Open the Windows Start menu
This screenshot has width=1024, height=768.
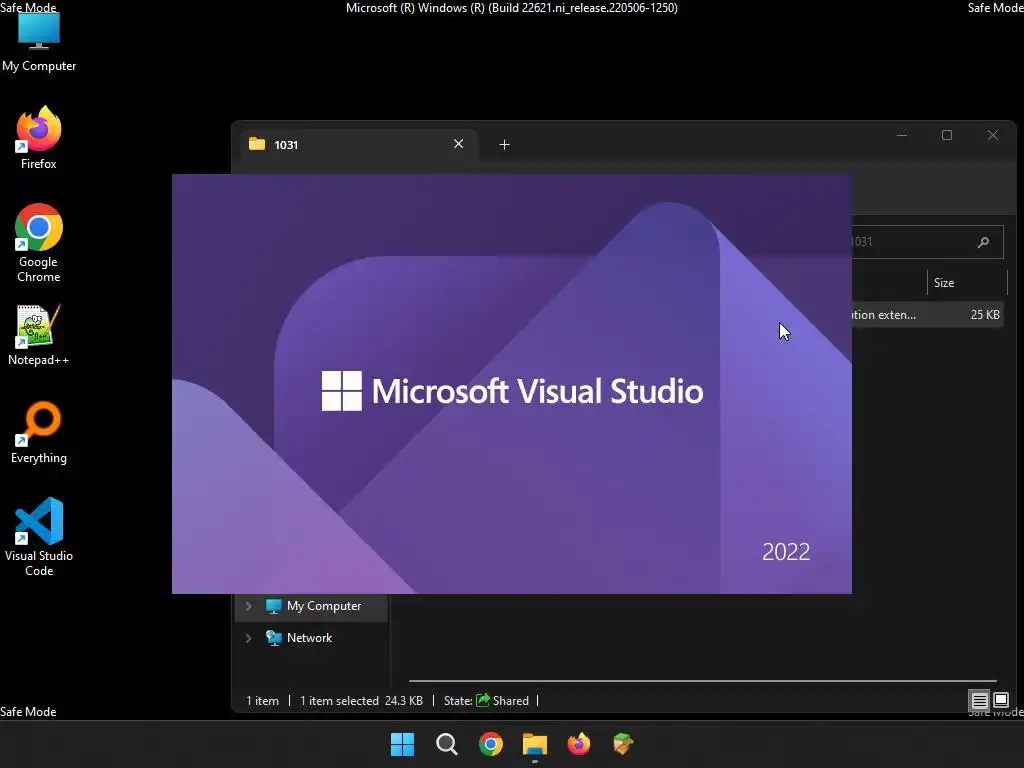tap(402, 744)
